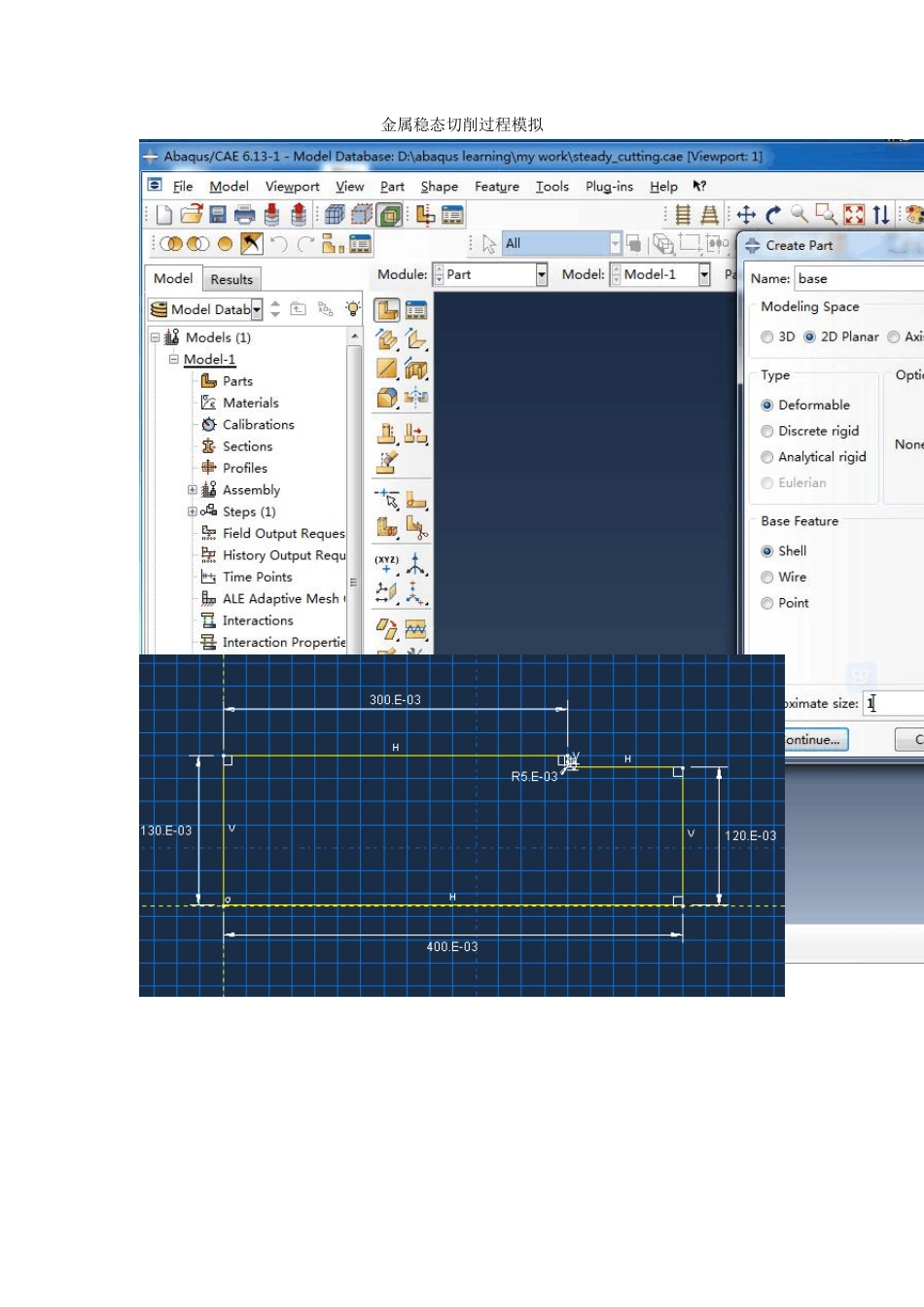Open the Viewport menu

click(292, 187)
